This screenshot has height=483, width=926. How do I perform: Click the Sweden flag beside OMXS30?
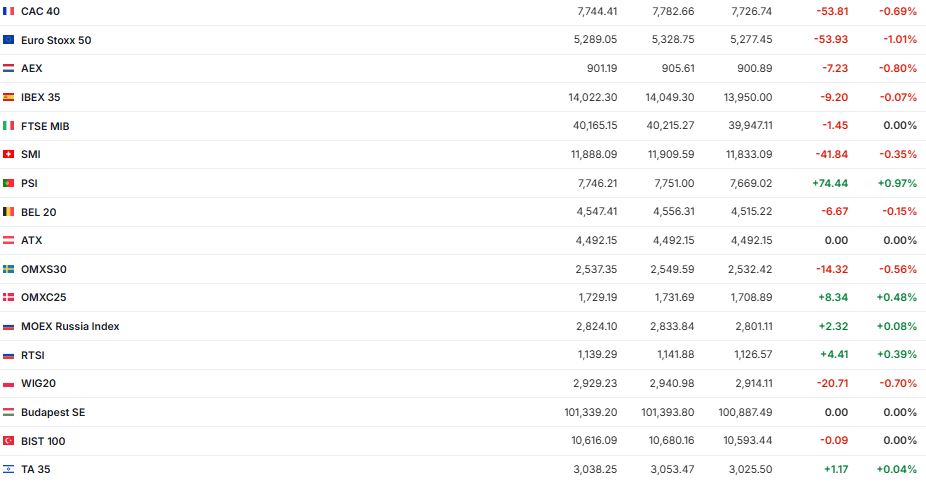(x=9, y=269)
